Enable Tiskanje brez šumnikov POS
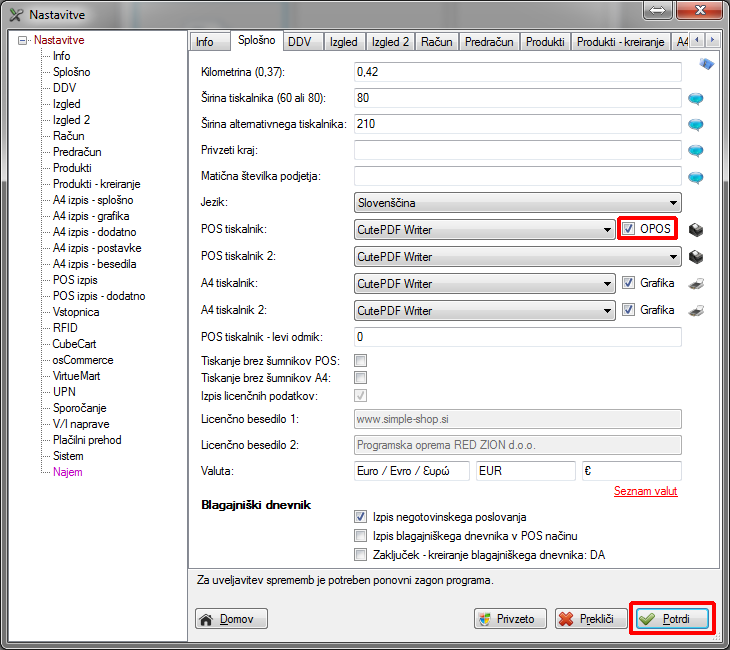Viewport: 730px width, 650px height. tap(361, 360)
